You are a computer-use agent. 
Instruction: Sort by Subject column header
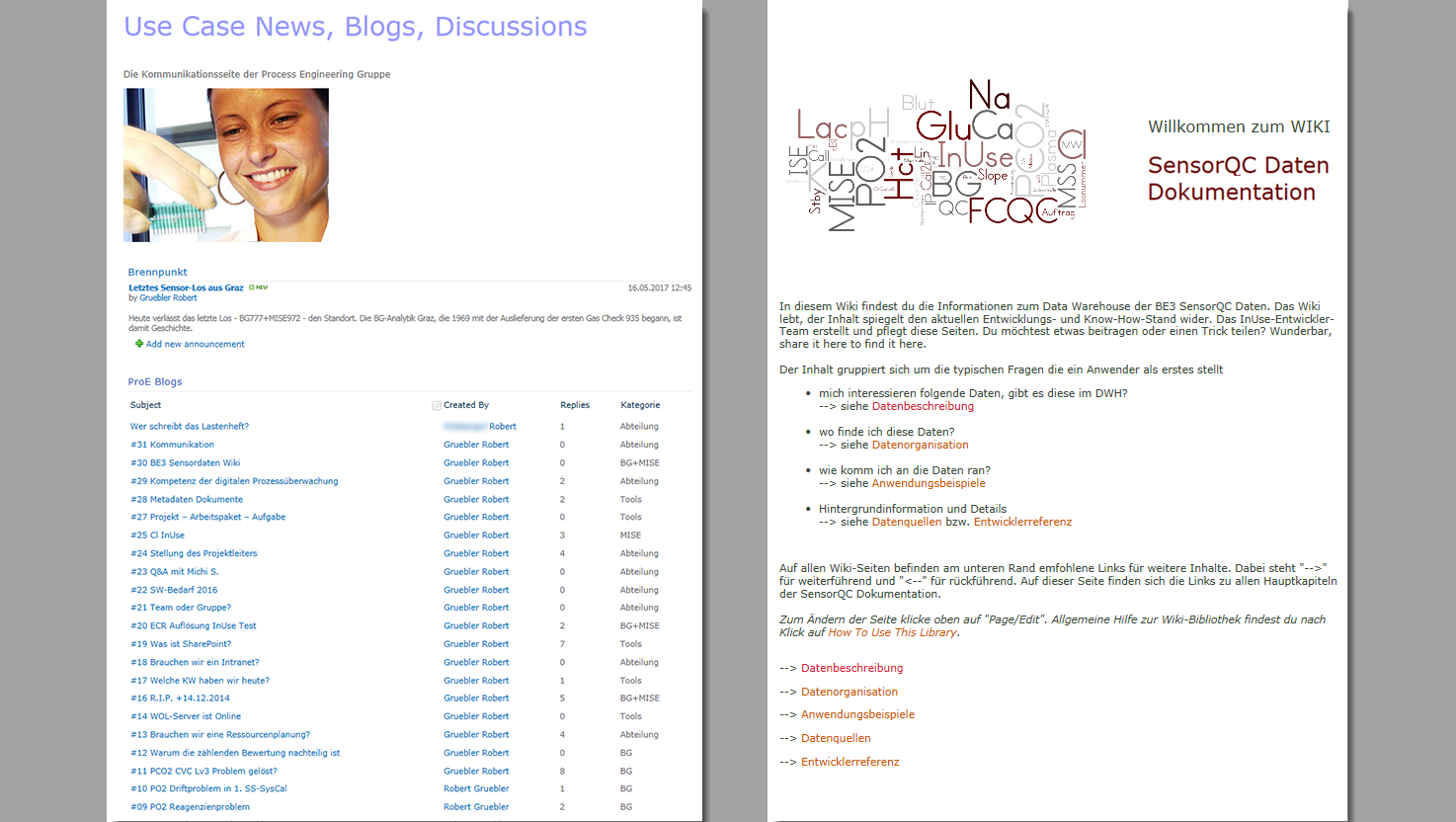tap(145, 405)
